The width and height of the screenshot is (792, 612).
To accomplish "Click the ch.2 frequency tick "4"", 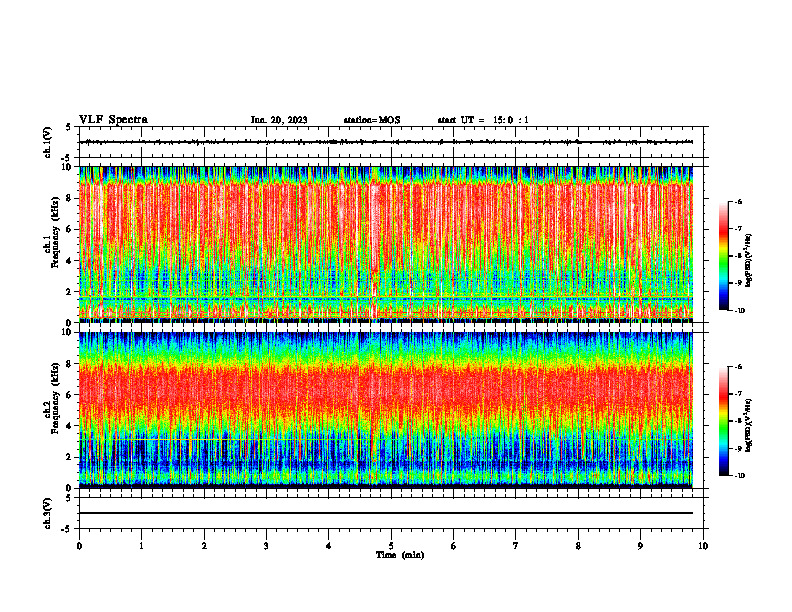I will pyautogui.click(x=69, y=426).
